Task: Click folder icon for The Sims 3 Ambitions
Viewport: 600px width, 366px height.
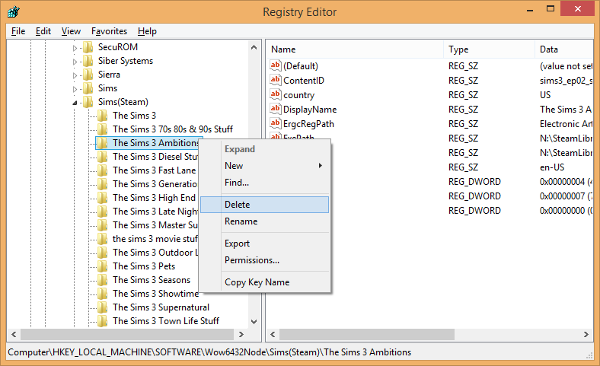Action: (102, 143)
